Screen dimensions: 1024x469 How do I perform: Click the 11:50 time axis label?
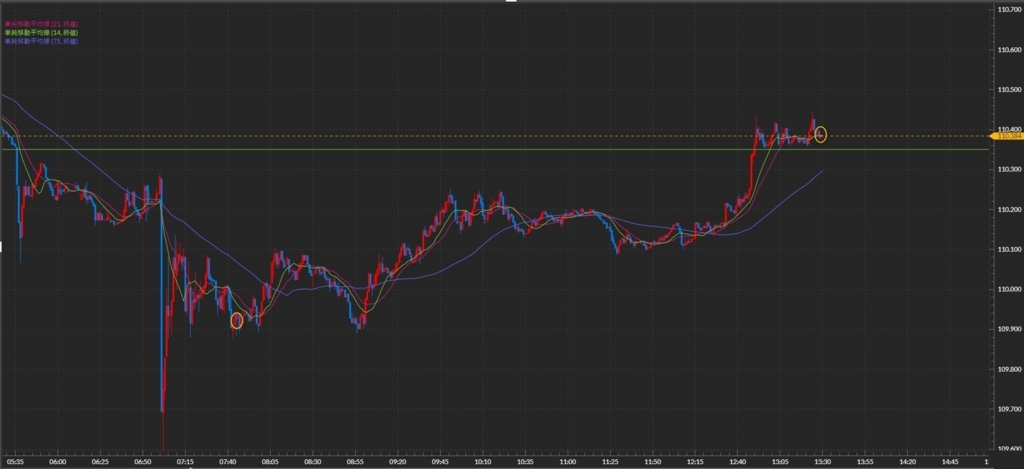652,461
